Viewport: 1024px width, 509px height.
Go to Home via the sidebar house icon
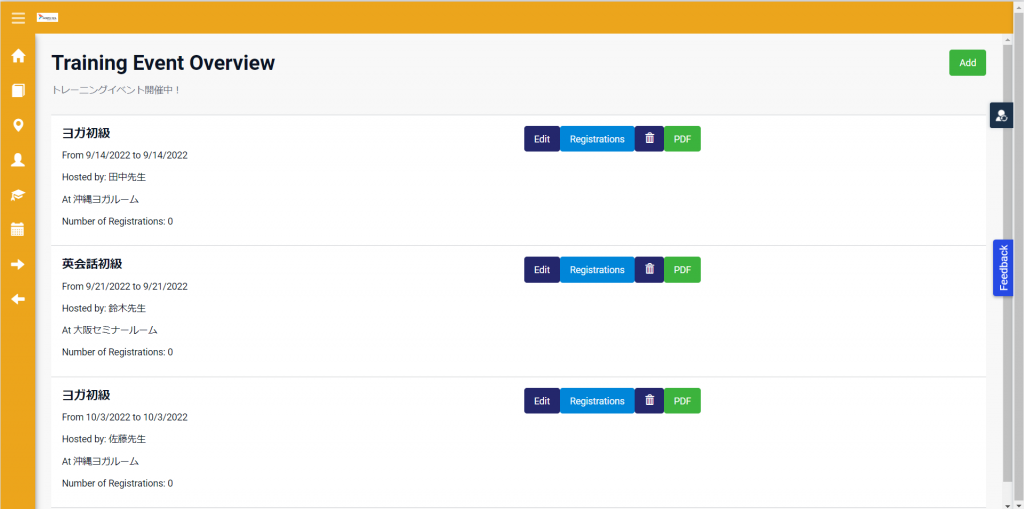[18, 56]
